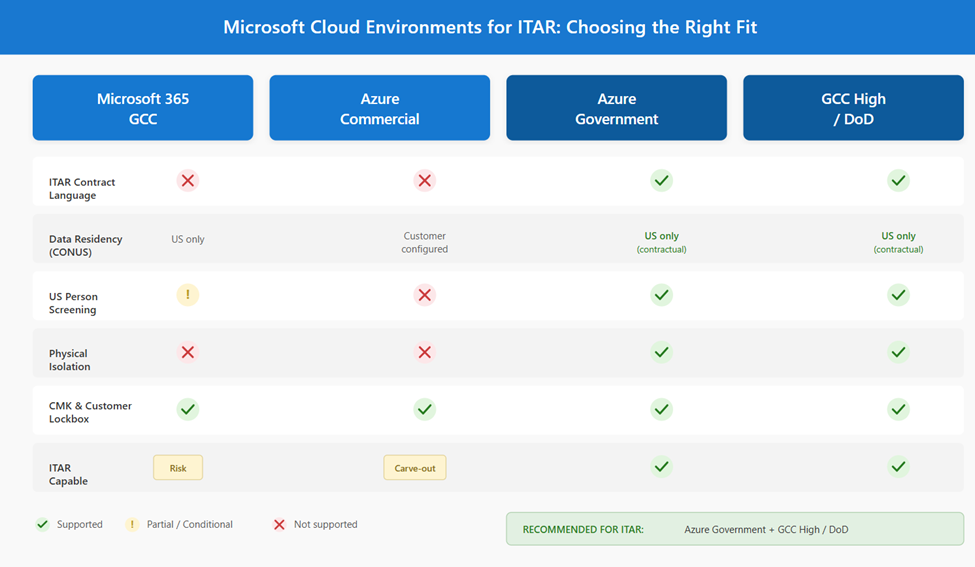The height and width of the screenshot is (567, 975).
Task: Click red X for Azure Commercial US Person Screening
Action: click(425, 295)
